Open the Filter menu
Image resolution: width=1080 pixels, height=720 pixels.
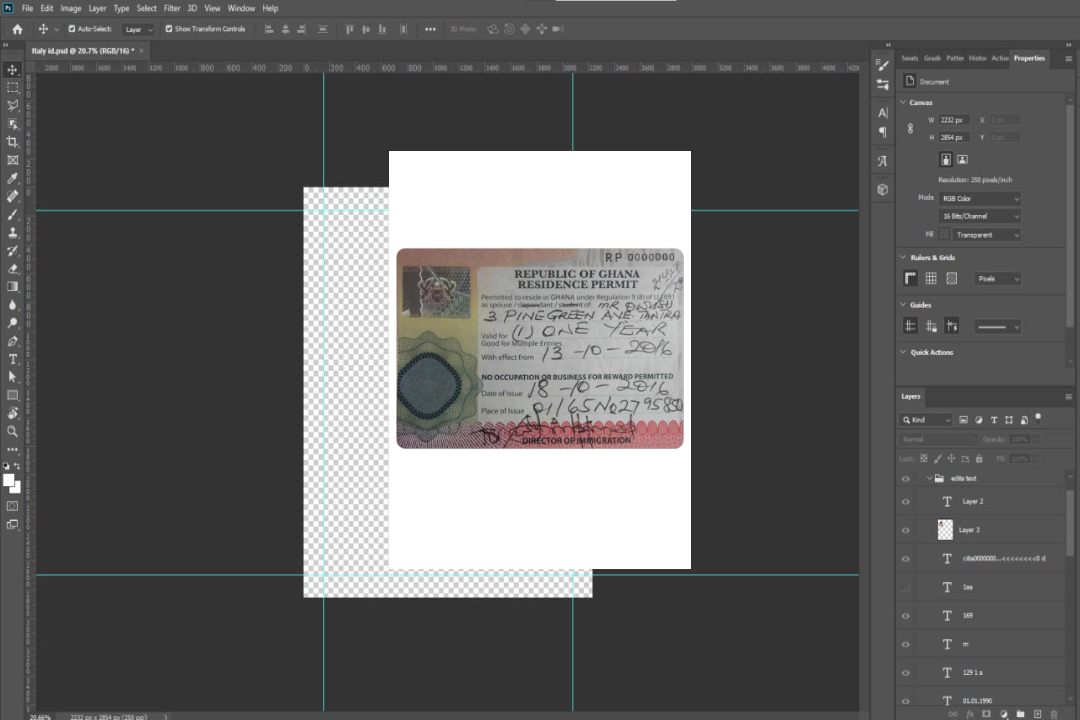point(172,8)
